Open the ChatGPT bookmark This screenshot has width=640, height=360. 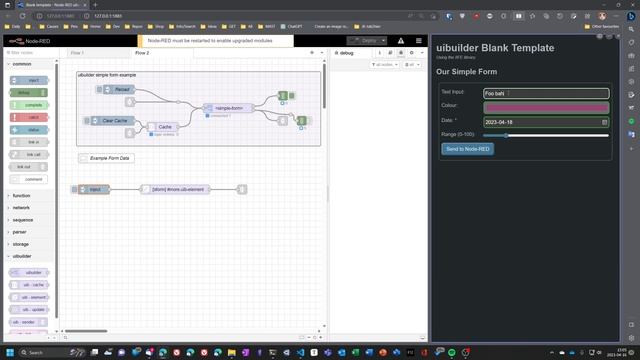(291, 27)
